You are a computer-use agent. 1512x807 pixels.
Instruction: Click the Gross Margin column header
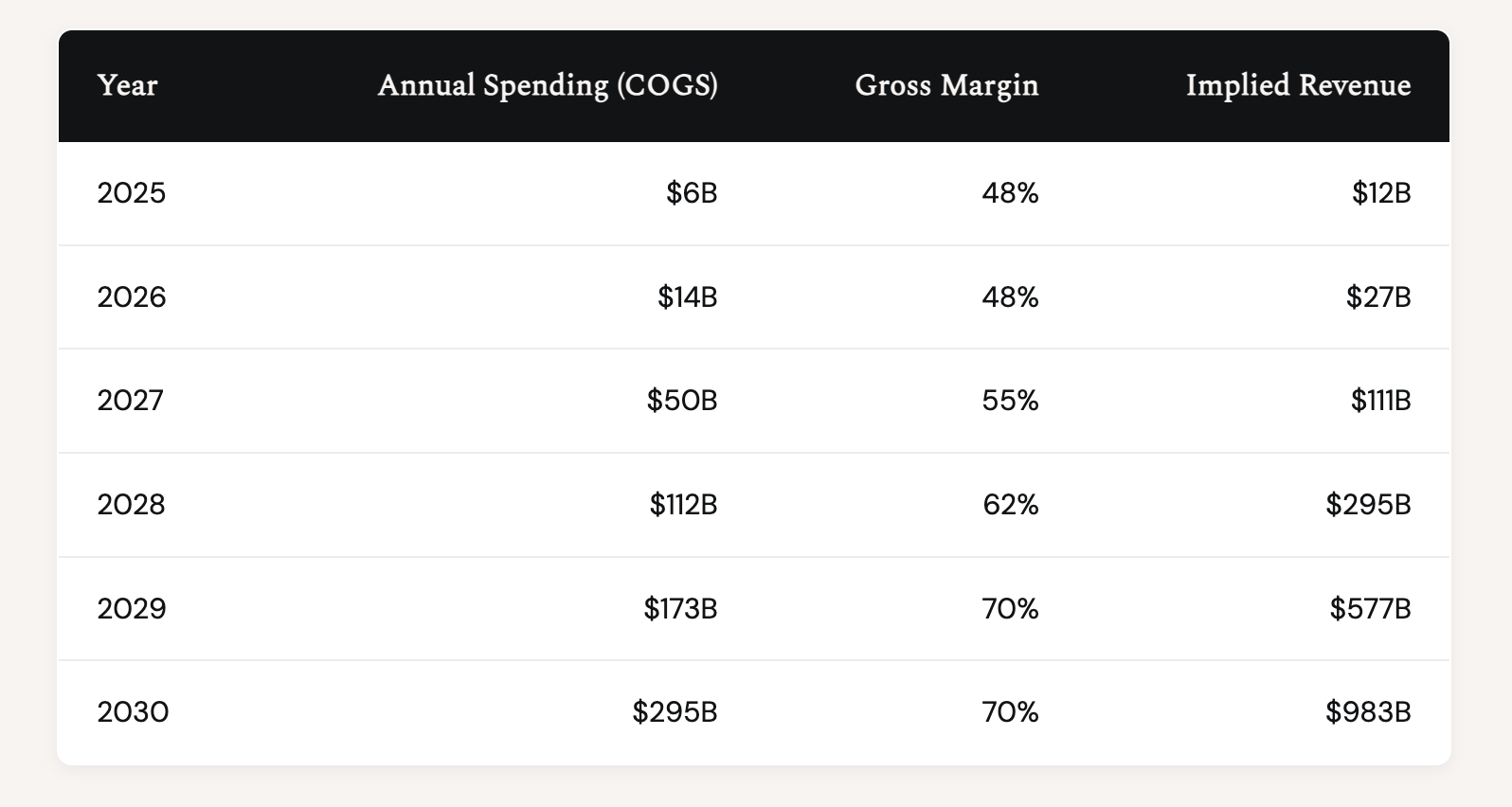point(946,86)
